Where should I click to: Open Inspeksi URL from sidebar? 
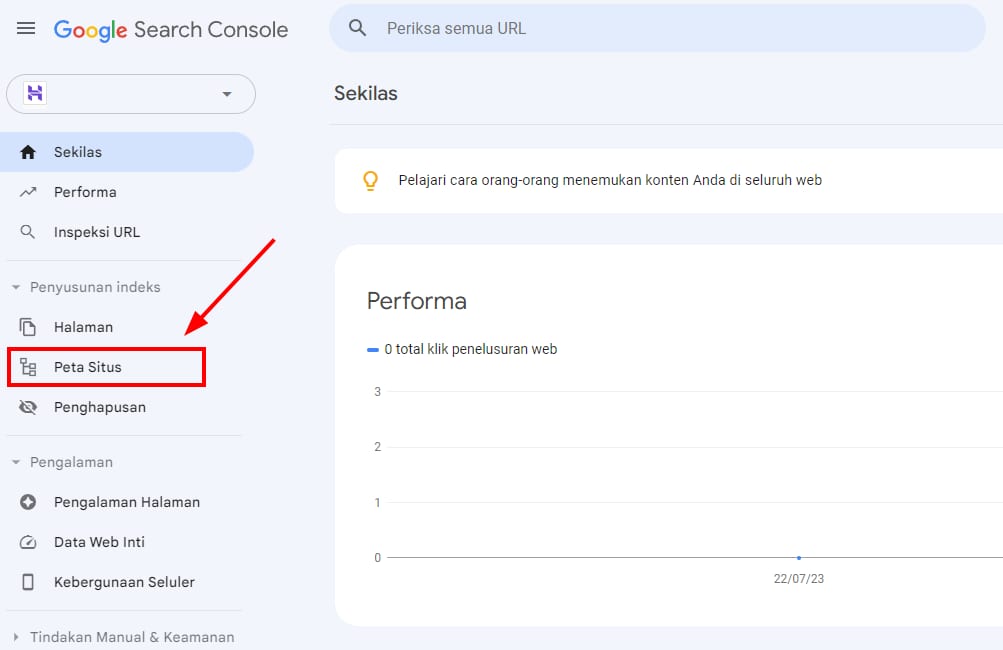[x=97, y=232]
